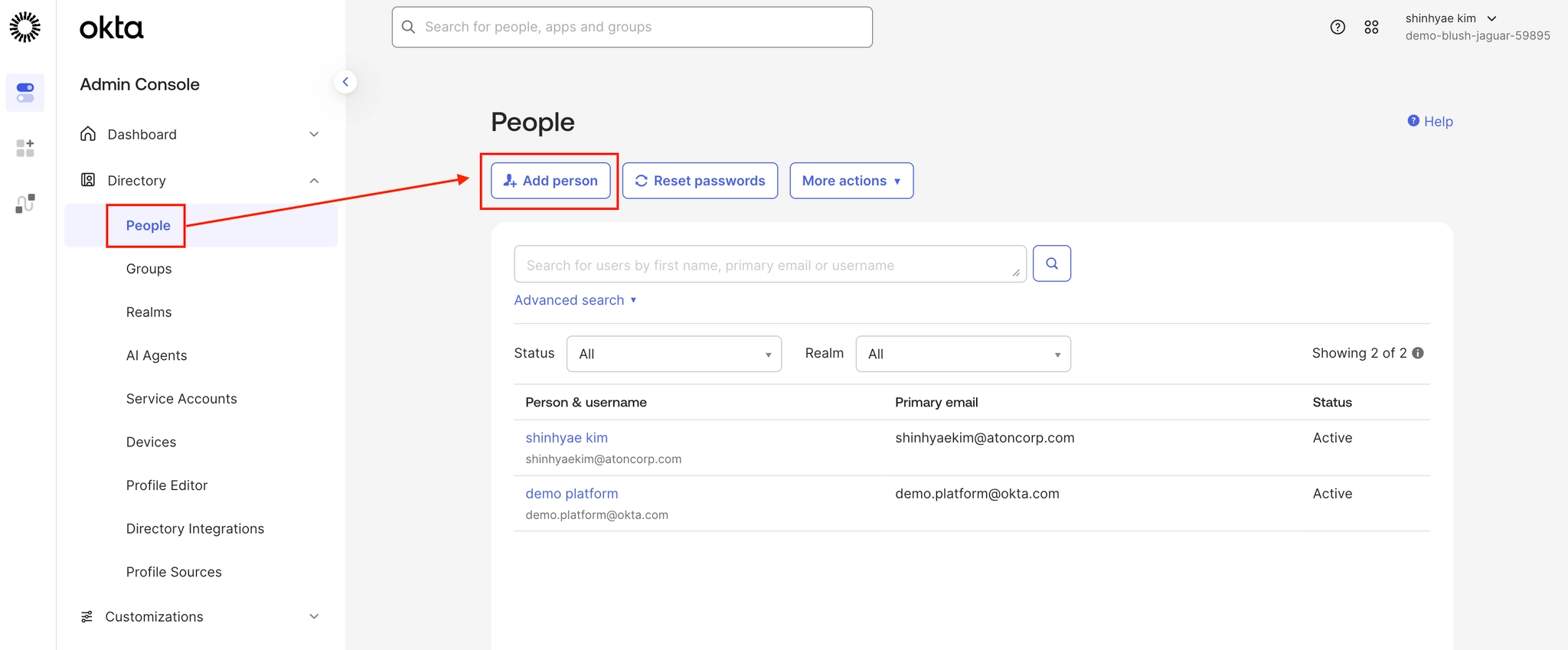1568x650 pixels.
Task: Open the help question mark icon in the top bar
Action: pos(1337,28)
